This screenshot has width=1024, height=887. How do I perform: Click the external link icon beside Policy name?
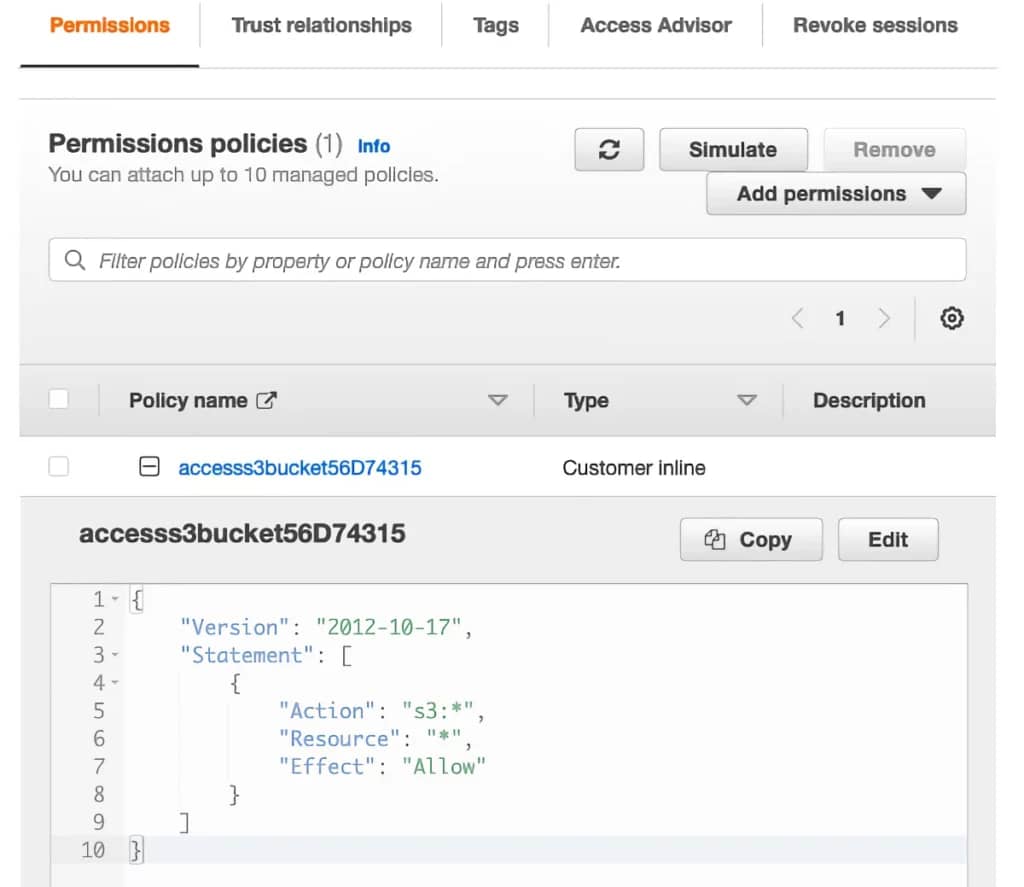[x=266, y=400]
